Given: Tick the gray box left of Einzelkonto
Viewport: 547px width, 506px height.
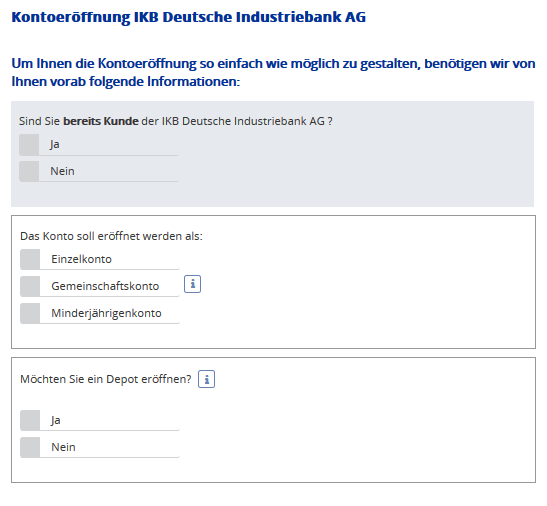Looking at the screenshot, I should (x=30, y=259).
